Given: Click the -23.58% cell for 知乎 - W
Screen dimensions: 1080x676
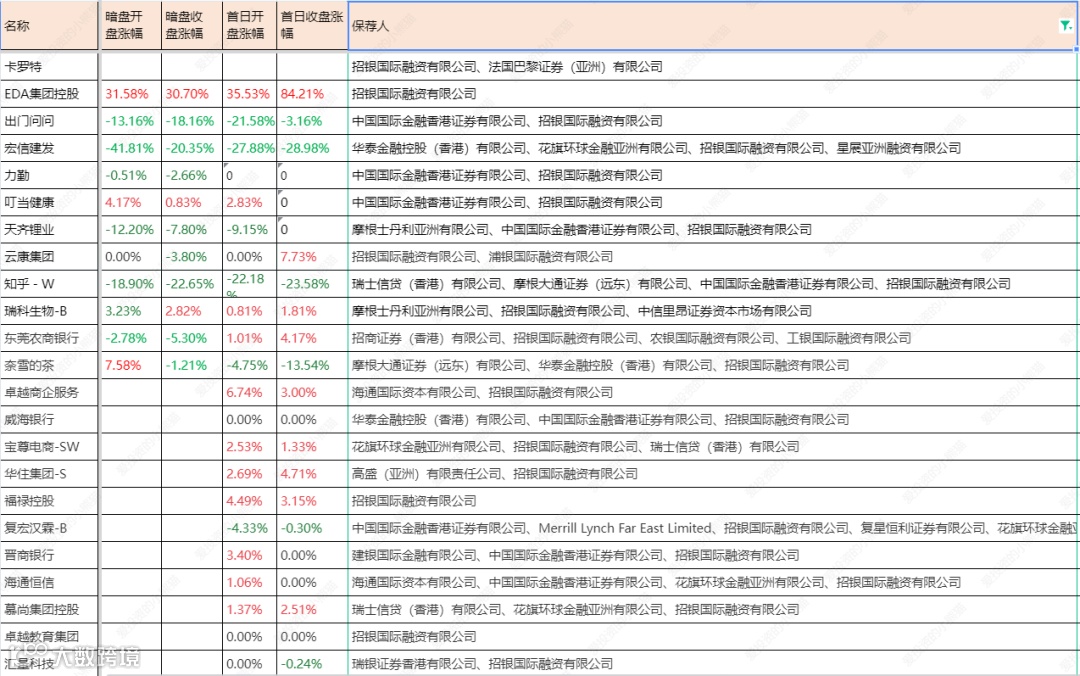Looking at the screenshot, I should [x=312, y=284].
